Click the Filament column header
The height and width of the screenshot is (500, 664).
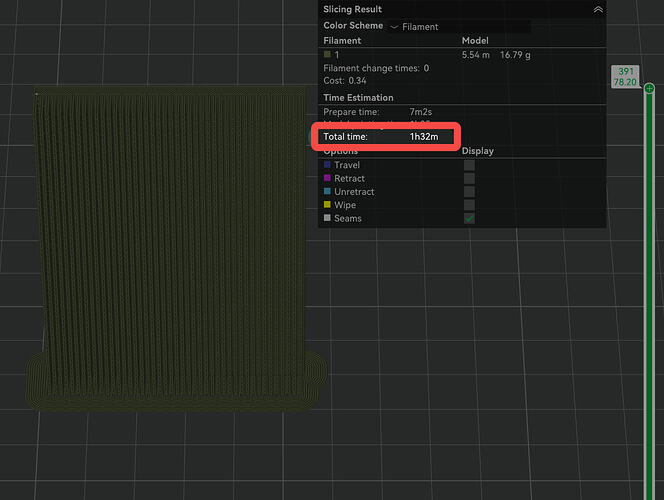342,41
